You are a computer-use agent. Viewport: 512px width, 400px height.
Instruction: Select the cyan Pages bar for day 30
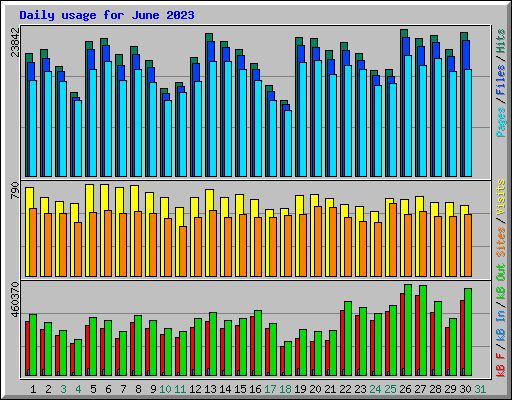click(468, 123)
